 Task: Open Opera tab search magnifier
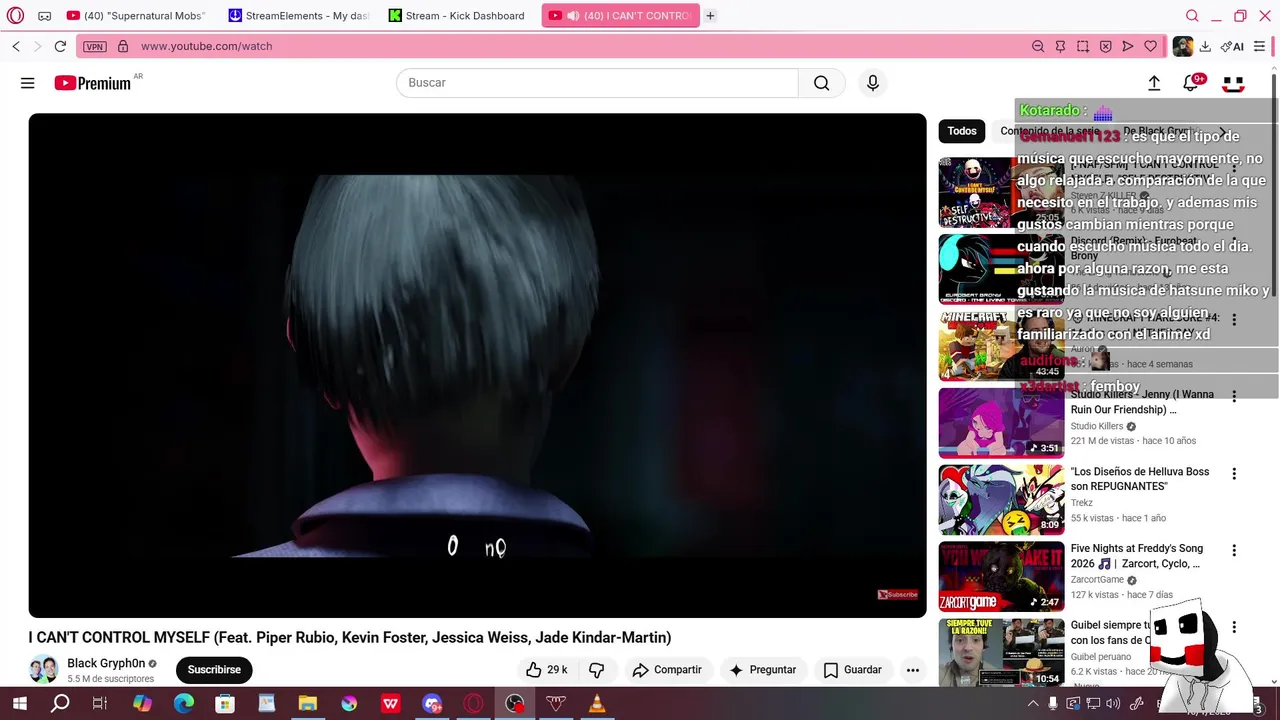[1192, 16]
